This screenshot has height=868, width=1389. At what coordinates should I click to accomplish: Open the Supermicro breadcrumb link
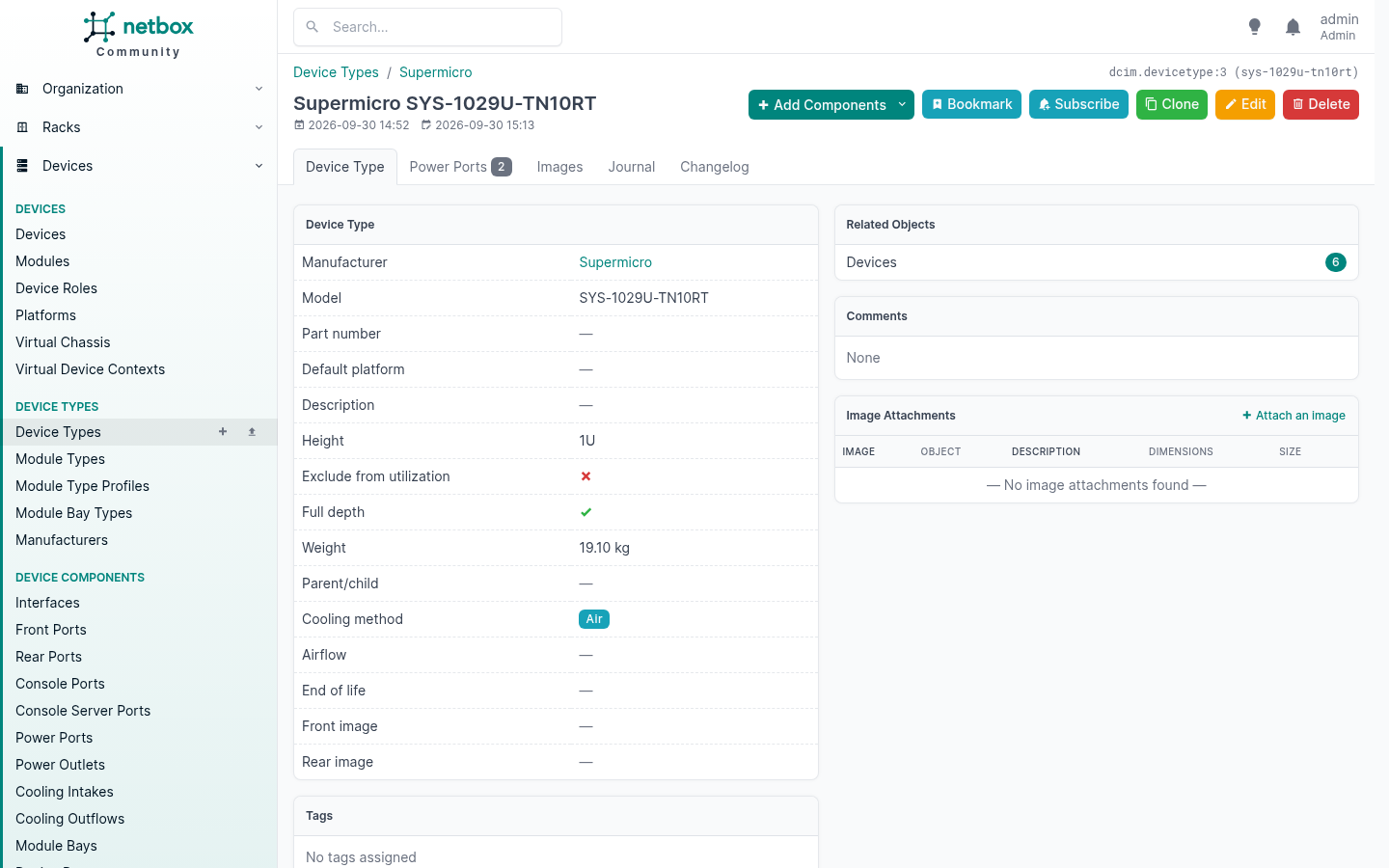click(x=436, y=72)
